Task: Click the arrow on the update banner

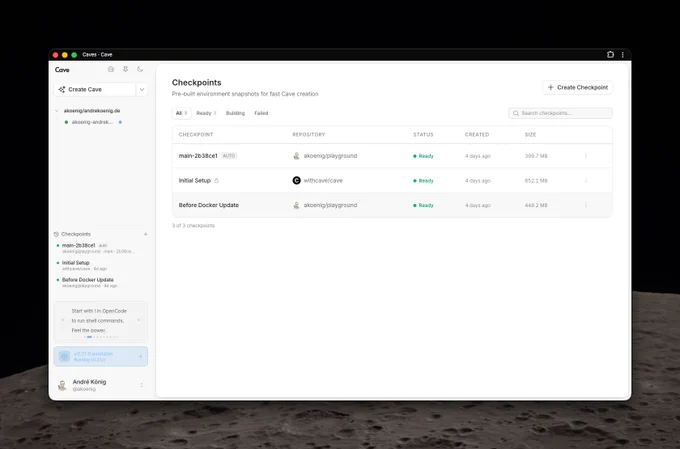Action: coord(140,357)
